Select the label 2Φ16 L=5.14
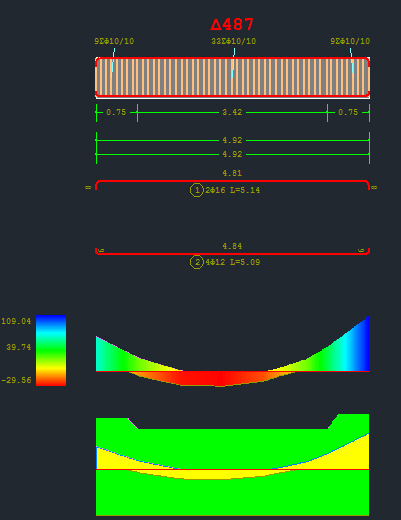 tap(233, 190)
